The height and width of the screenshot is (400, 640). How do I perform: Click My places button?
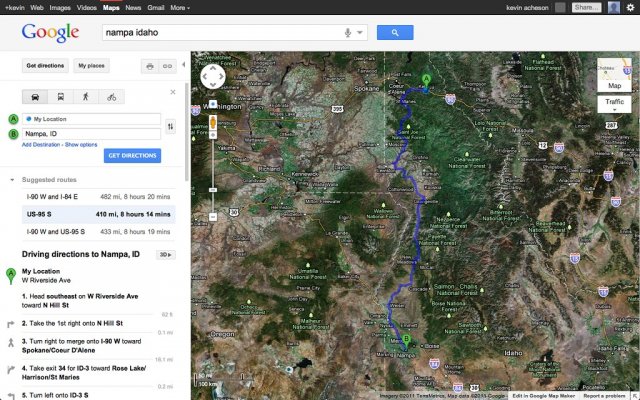tap(91, 66)
